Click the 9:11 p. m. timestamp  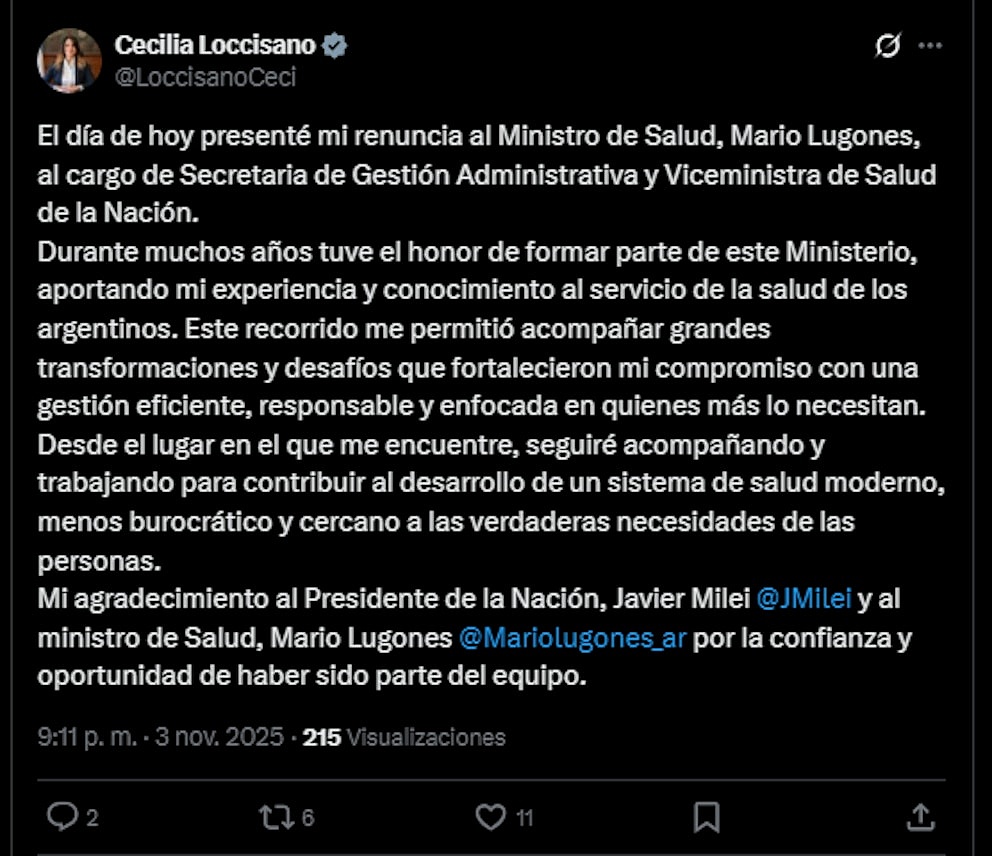point(83,738)
